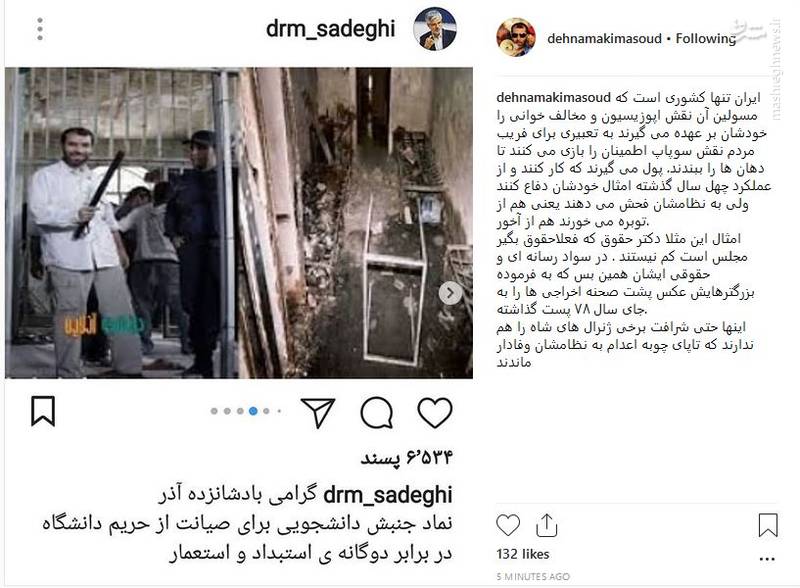Select the active blue carousel dot
800x588 pixels.
[x=253, y=411]
